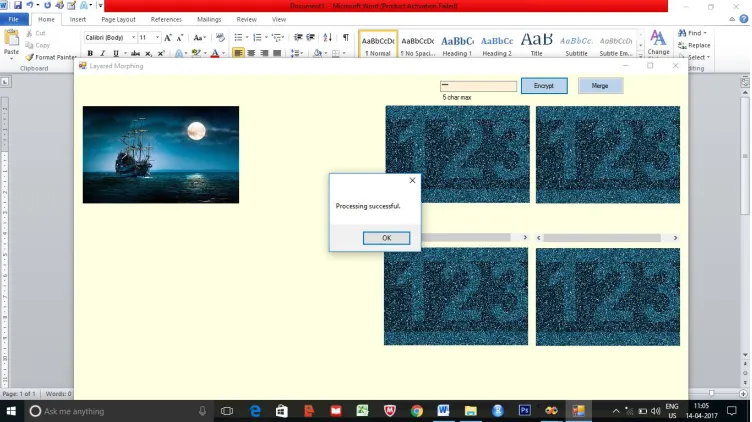Viewport: 752px width, 422px height.
Task: Open the View tab in Word
Action: (279, 19)
